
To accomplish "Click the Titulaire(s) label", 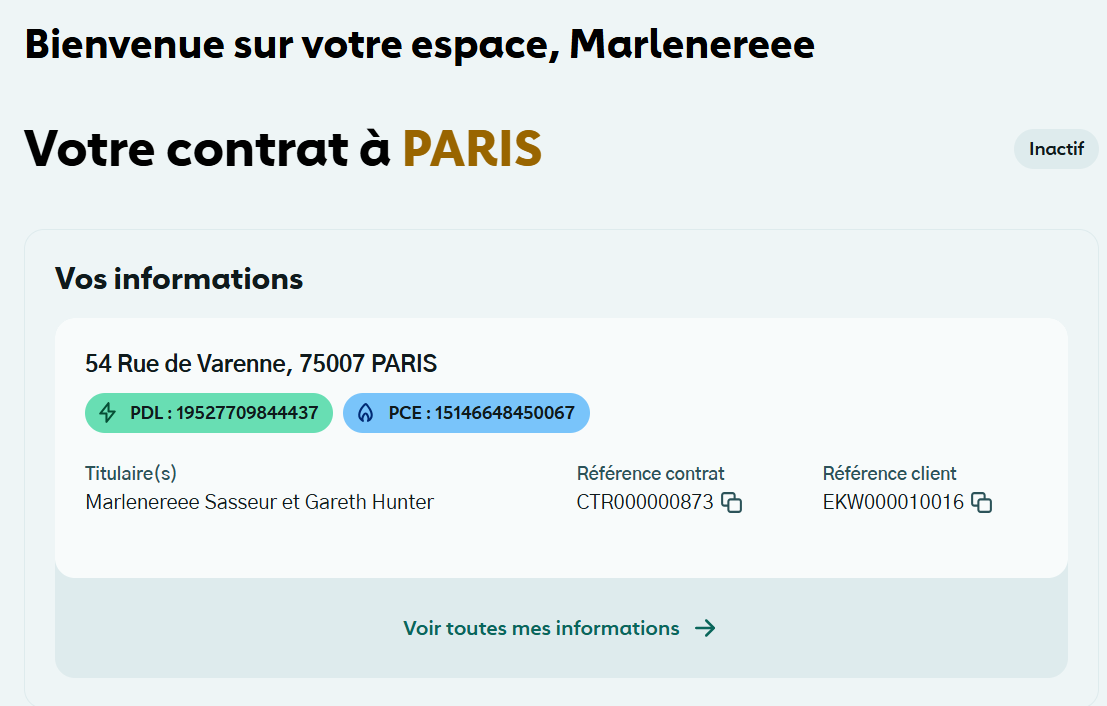I will pos(131,473).
